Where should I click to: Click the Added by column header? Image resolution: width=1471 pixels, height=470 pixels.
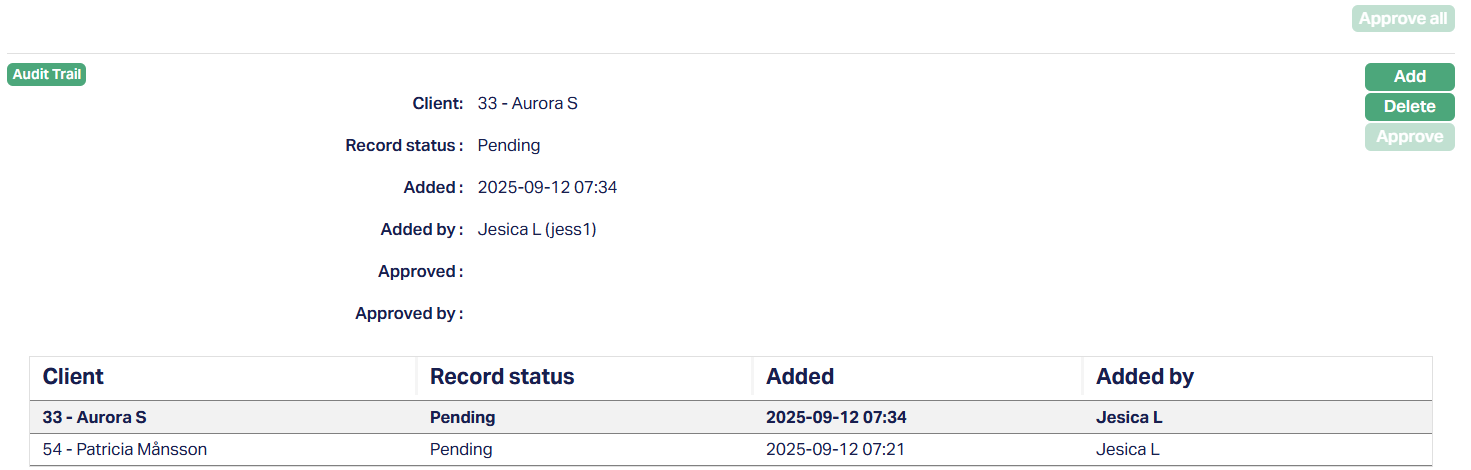[1144, 377]
